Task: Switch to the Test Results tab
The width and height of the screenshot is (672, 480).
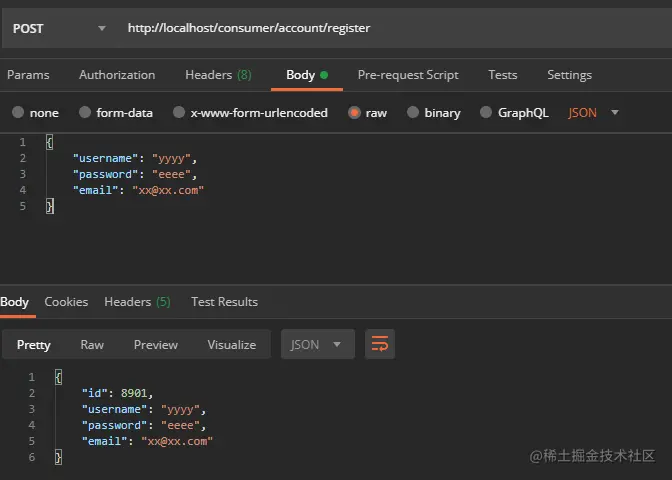Action: coord(225,302)
